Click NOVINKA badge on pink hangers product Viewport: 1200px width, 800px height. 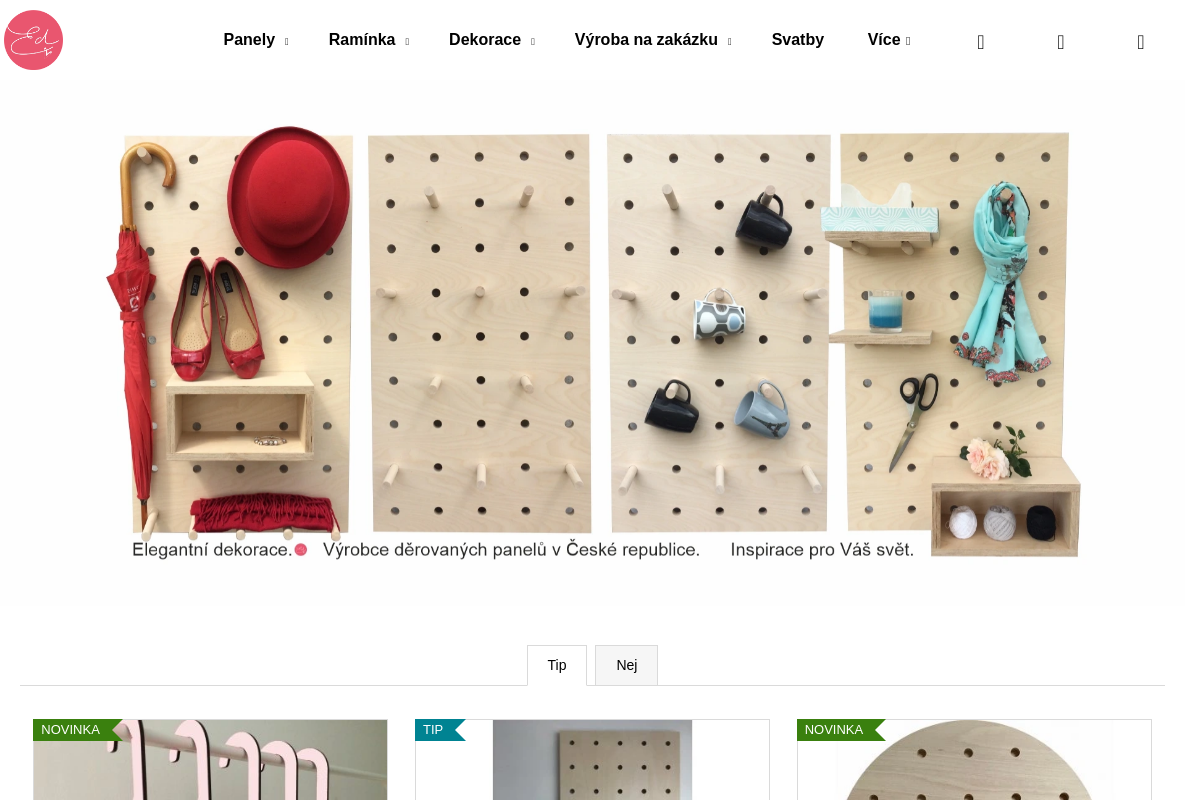[x=75, y=730]
